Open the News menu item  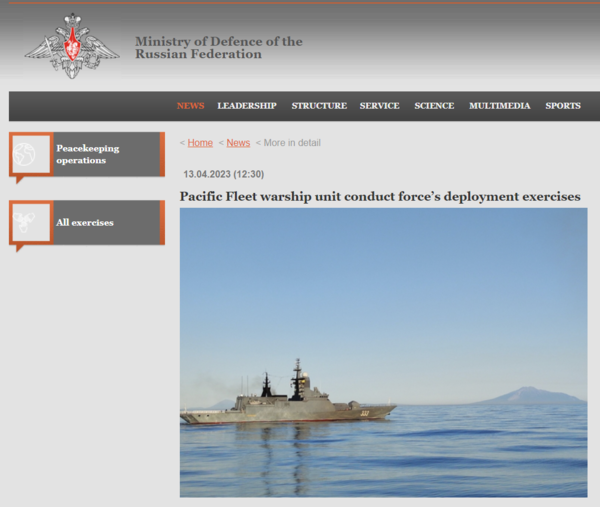191,106
